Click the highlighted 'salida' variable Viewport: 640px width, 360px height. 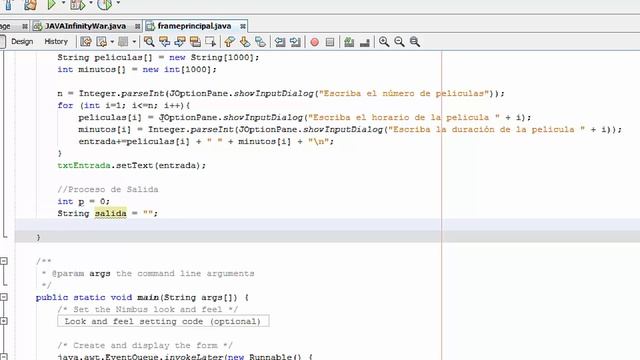pyautogui.click(x=110, y=213)
